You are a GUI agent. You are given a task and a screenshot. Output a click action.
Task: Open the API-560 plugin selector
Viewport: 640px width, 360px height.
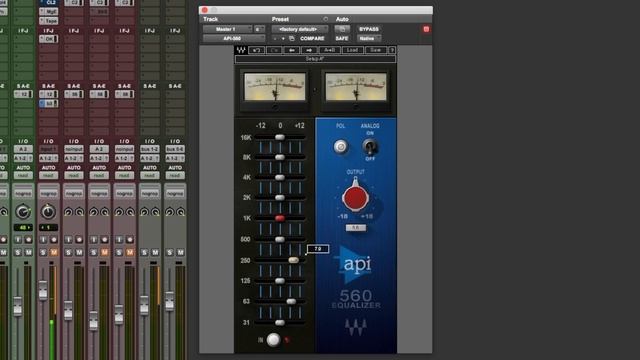[x=234, y=39]
